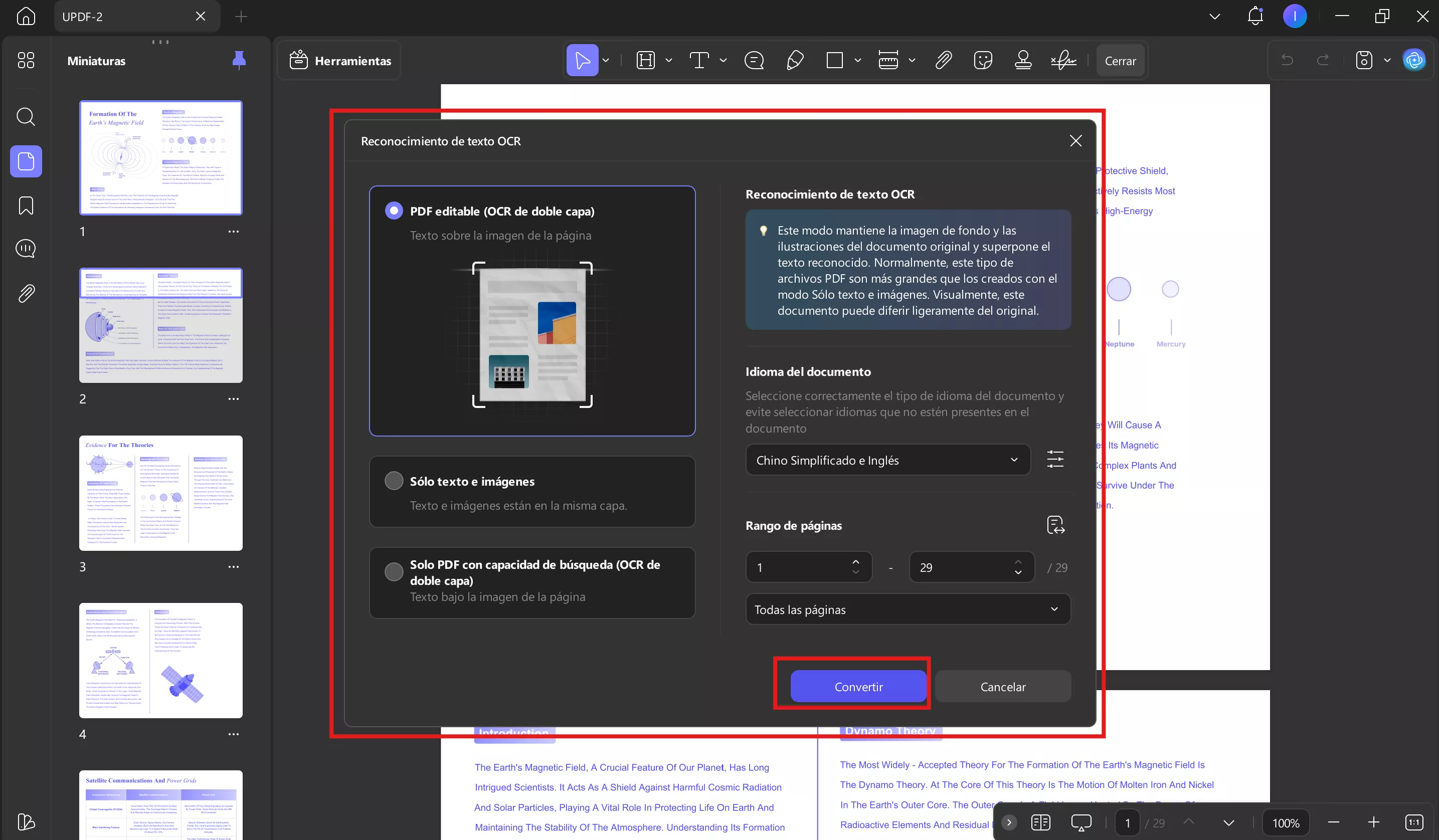1439x840 pixels.
Task: Click the current page number field
Action: [1127, 823]
